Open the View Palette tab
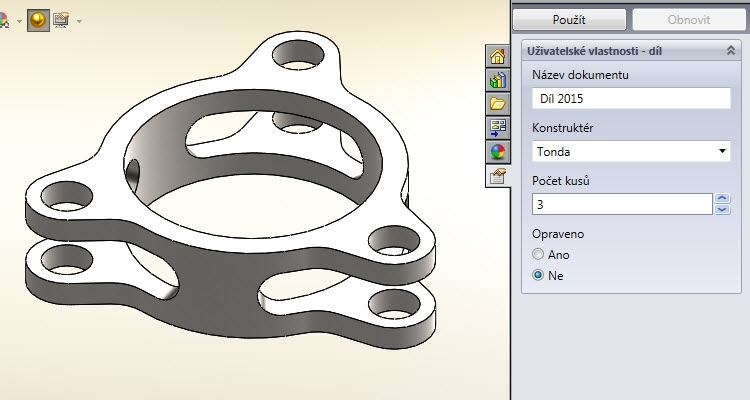 point(497,128)
